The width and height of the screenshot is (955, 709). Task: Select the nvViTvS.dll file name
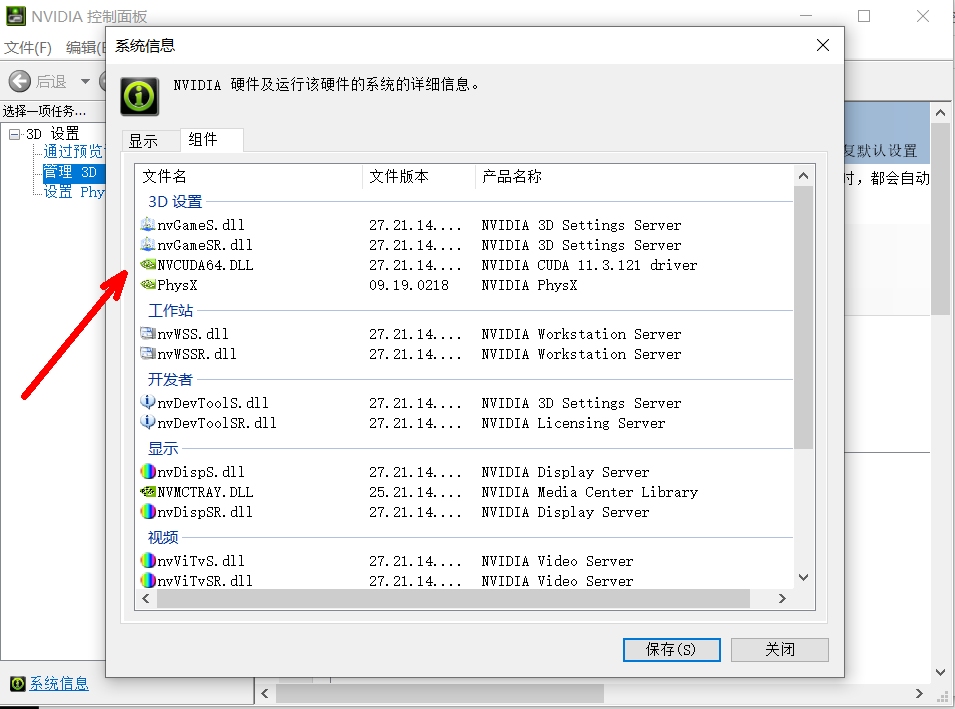[201, 560]
